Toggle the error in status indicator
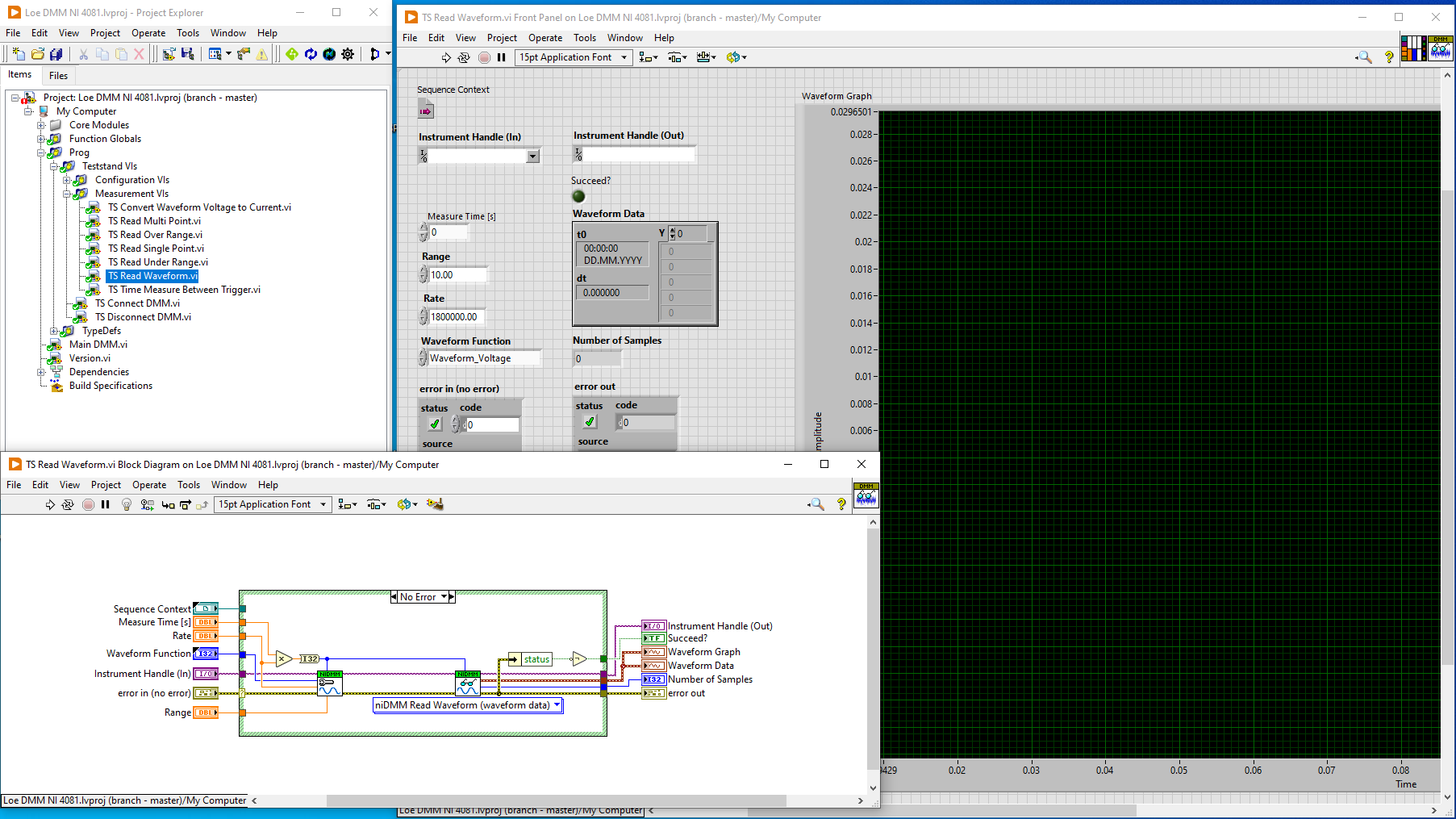 (x=435, y=424)
